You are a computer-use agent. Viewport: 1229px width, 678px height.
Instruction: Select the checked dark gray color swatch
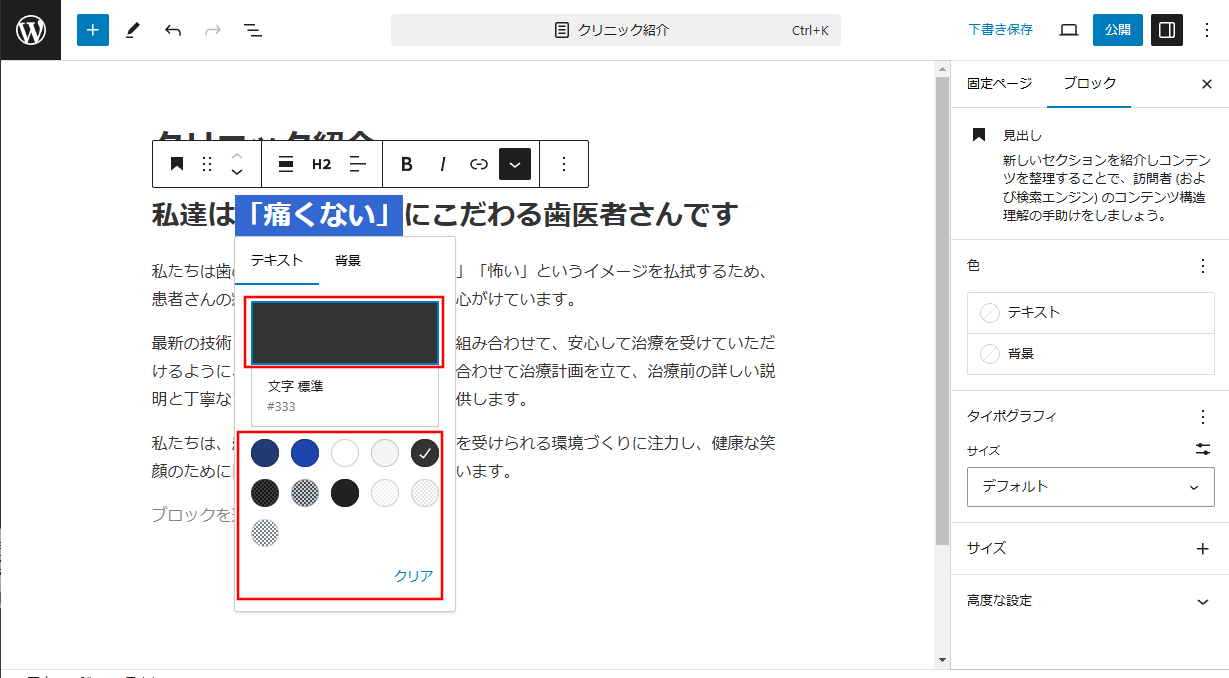coord(425,453)
